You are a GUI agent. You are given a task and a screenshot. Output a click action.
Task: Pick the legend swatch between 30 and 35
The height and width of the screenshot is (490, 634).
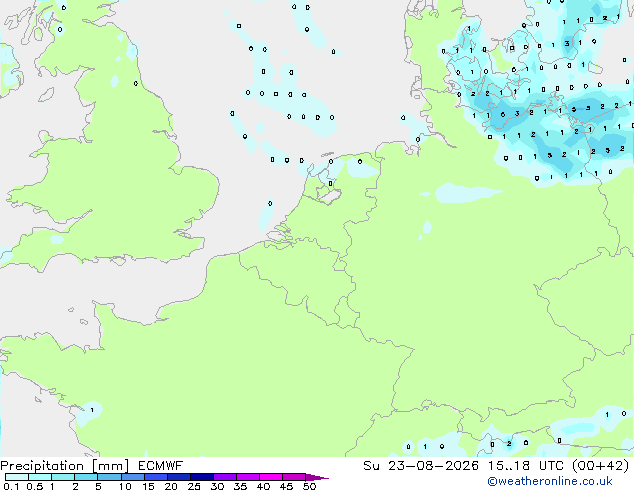point(225,477)
